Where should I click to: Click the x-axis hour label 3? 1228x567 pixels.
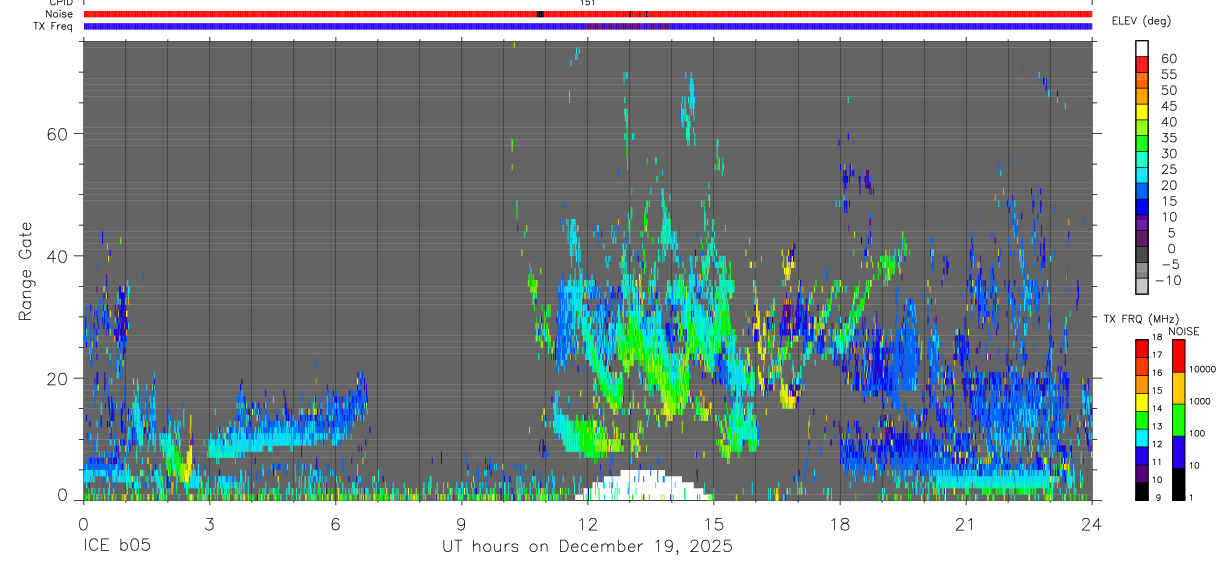click(x=209, y=523)
